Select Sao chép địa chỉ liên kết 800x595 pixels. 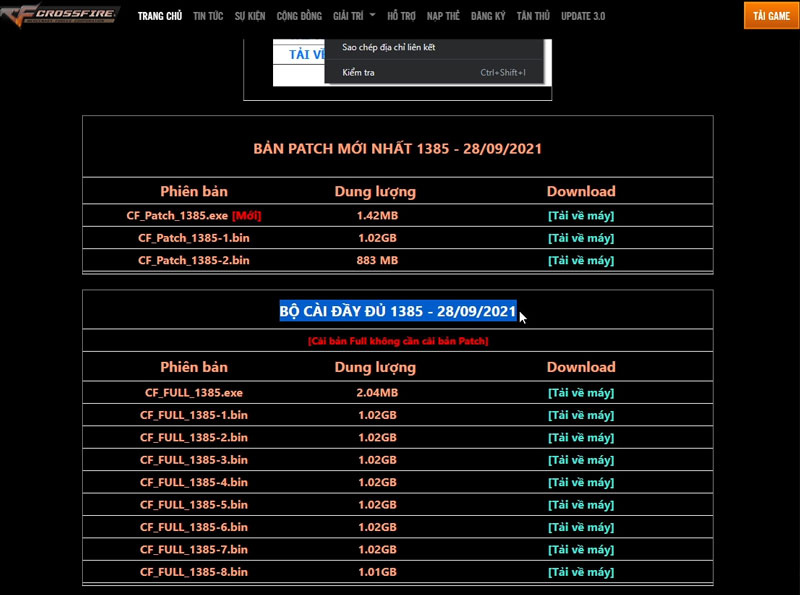coord(389,47)
